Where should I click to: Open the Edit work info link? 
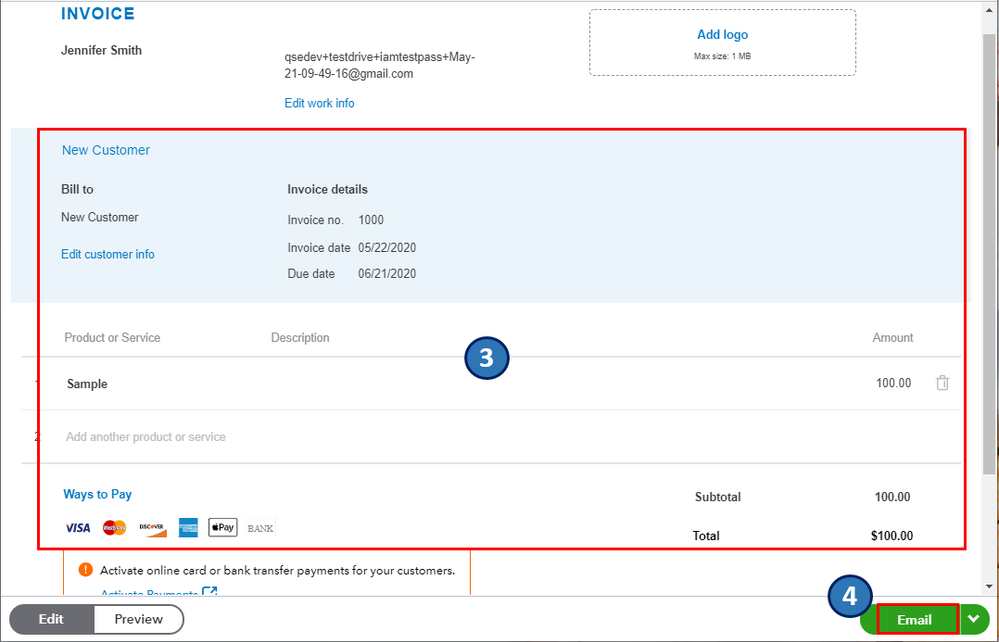point(319,103)
